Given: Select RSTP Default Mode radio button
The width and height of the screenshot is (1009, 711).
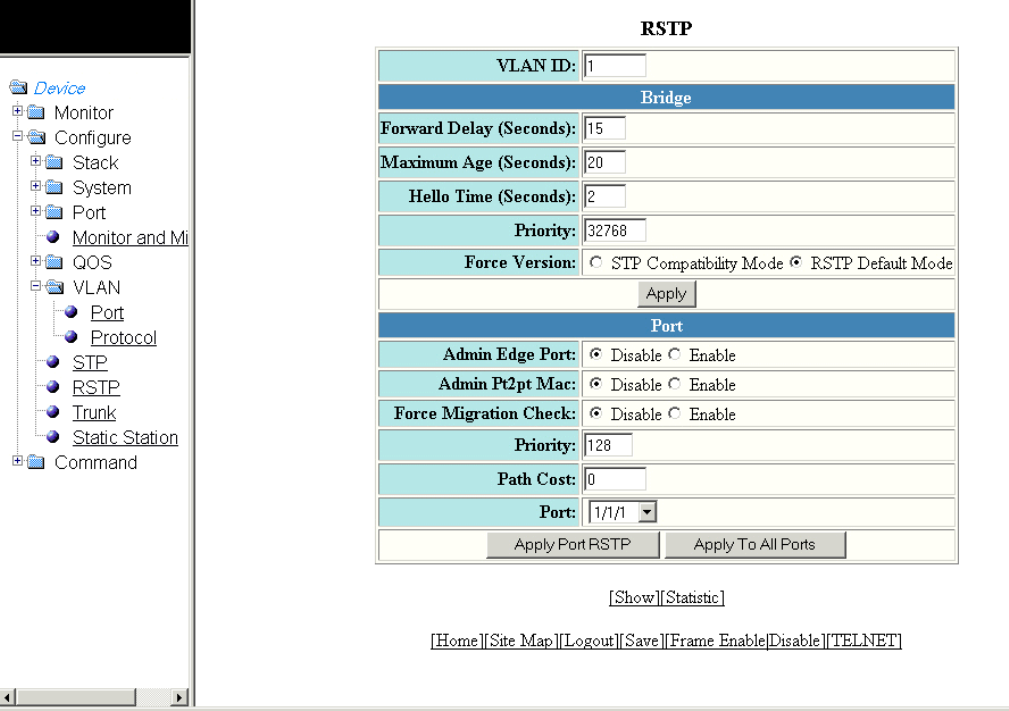Looking at the screenshot, I should coord(796,263).
